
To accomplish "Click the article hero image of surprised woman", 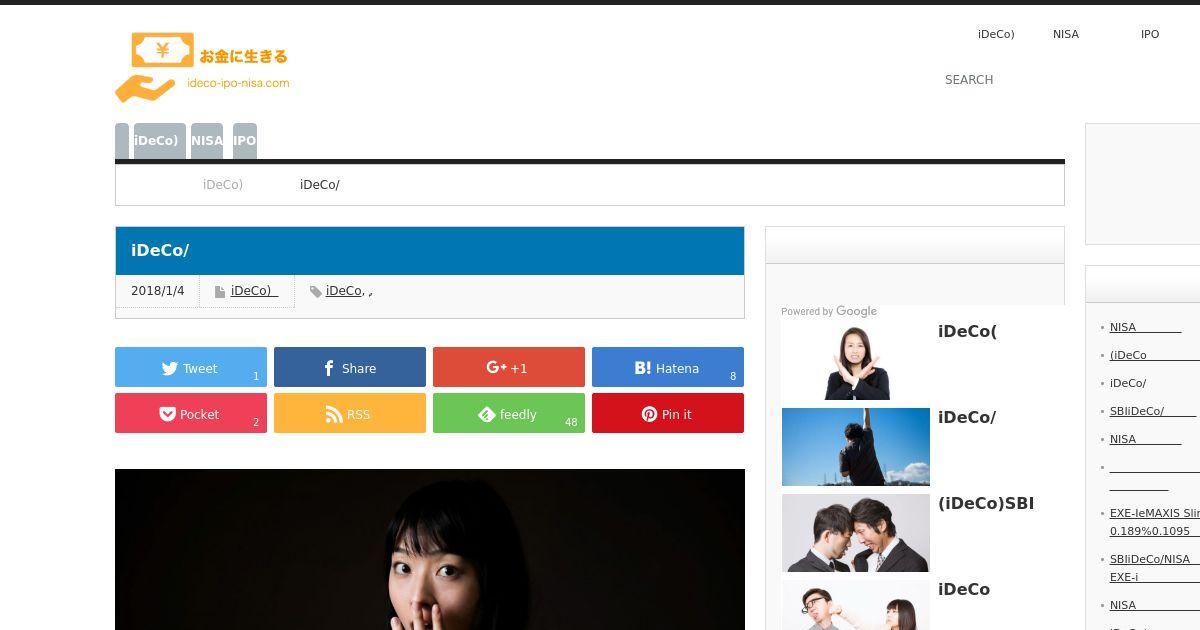I will (x=430, y=549).
